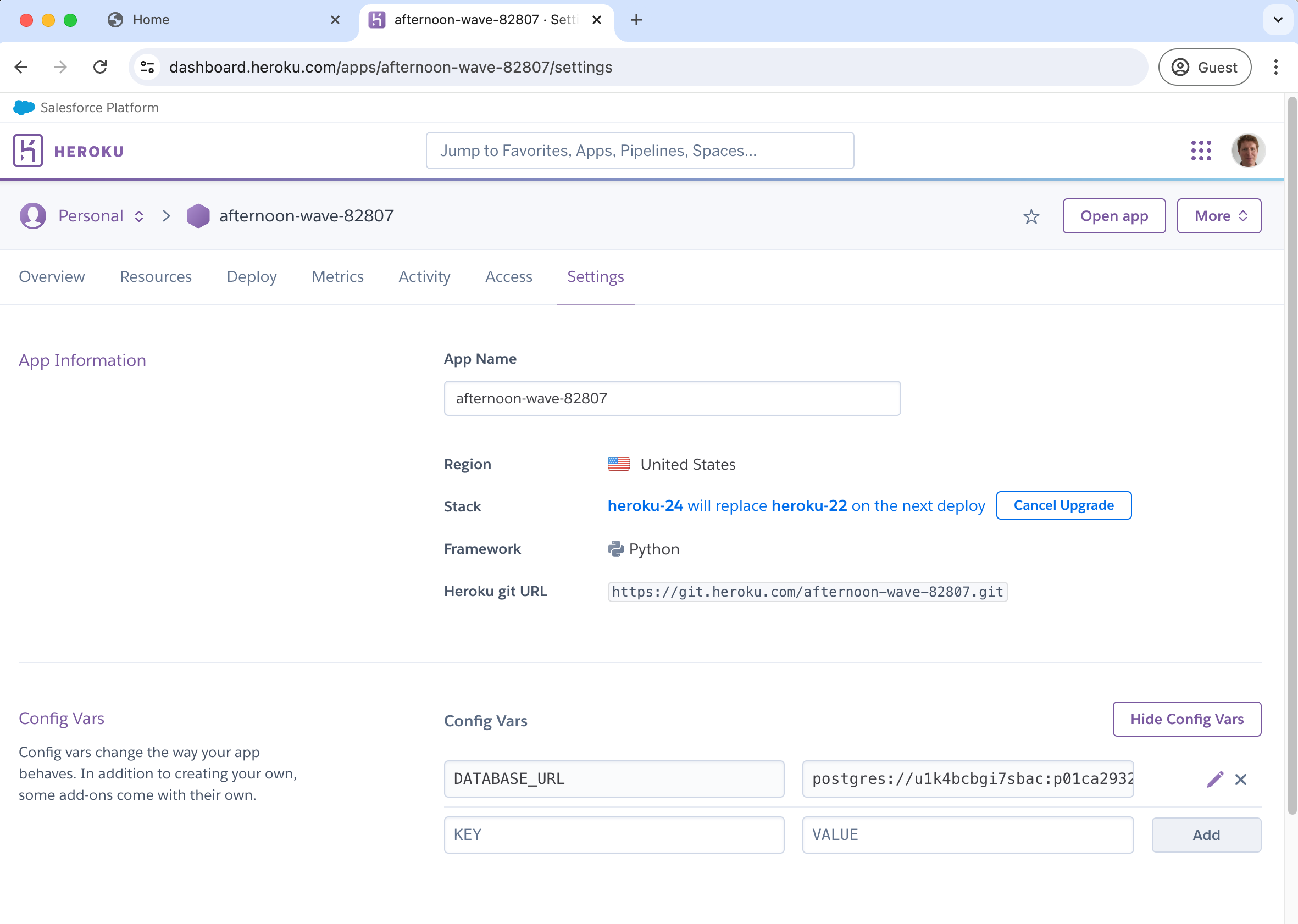This screenshot has height=924, width=1298.
Task: Click Open app button
Action: click(1114, 215)
